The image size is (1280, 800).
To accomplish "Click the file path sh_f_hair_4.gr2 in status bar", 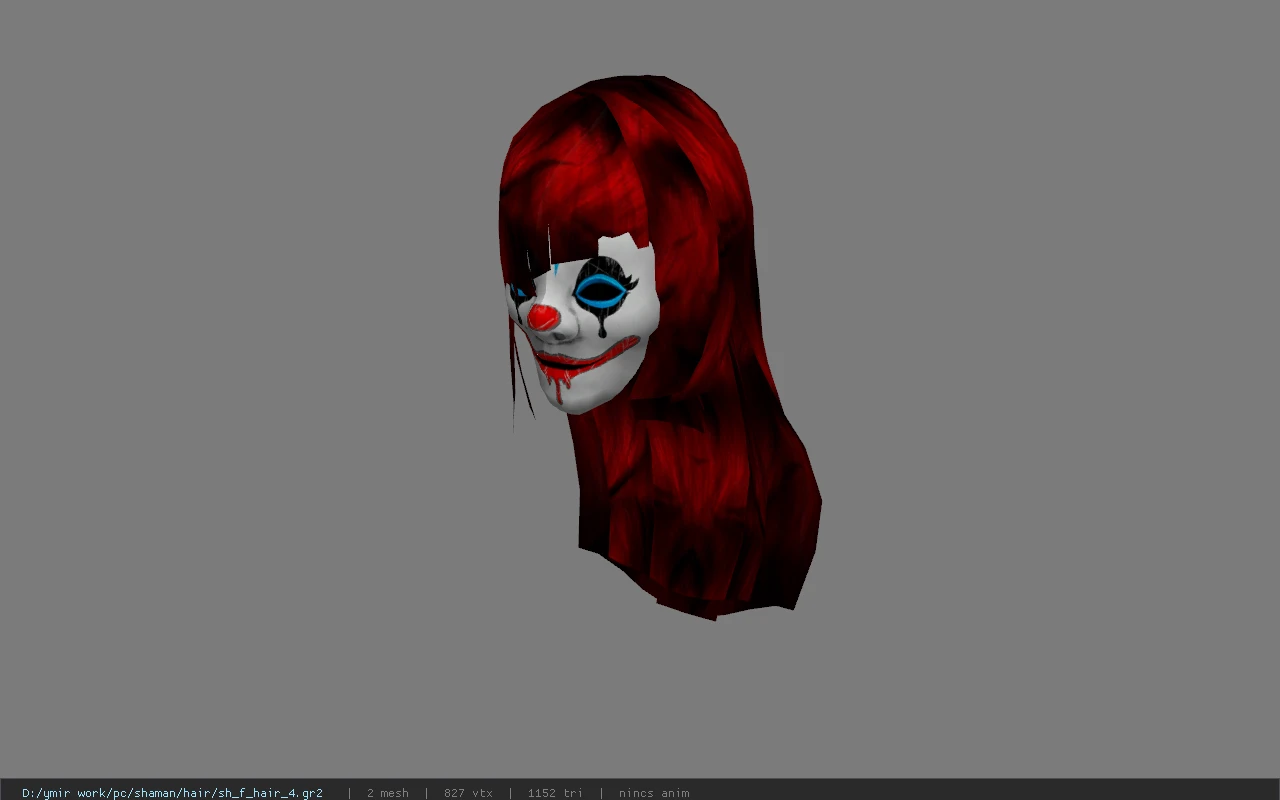I will tap(172, 793).
